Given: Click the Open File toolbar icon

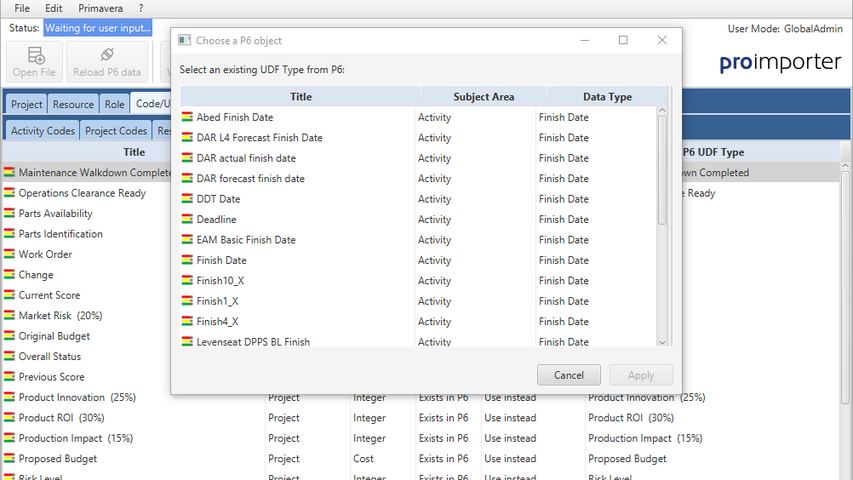Looking at the screenshot, I should point(36,57).
